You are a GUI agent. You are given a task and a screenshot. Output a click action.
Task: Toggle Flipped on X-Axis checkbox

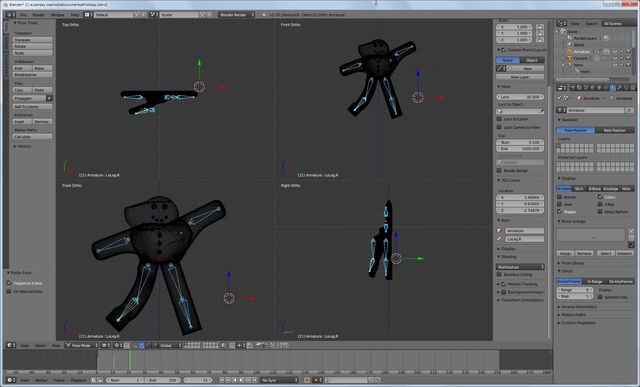coord(9,283)
